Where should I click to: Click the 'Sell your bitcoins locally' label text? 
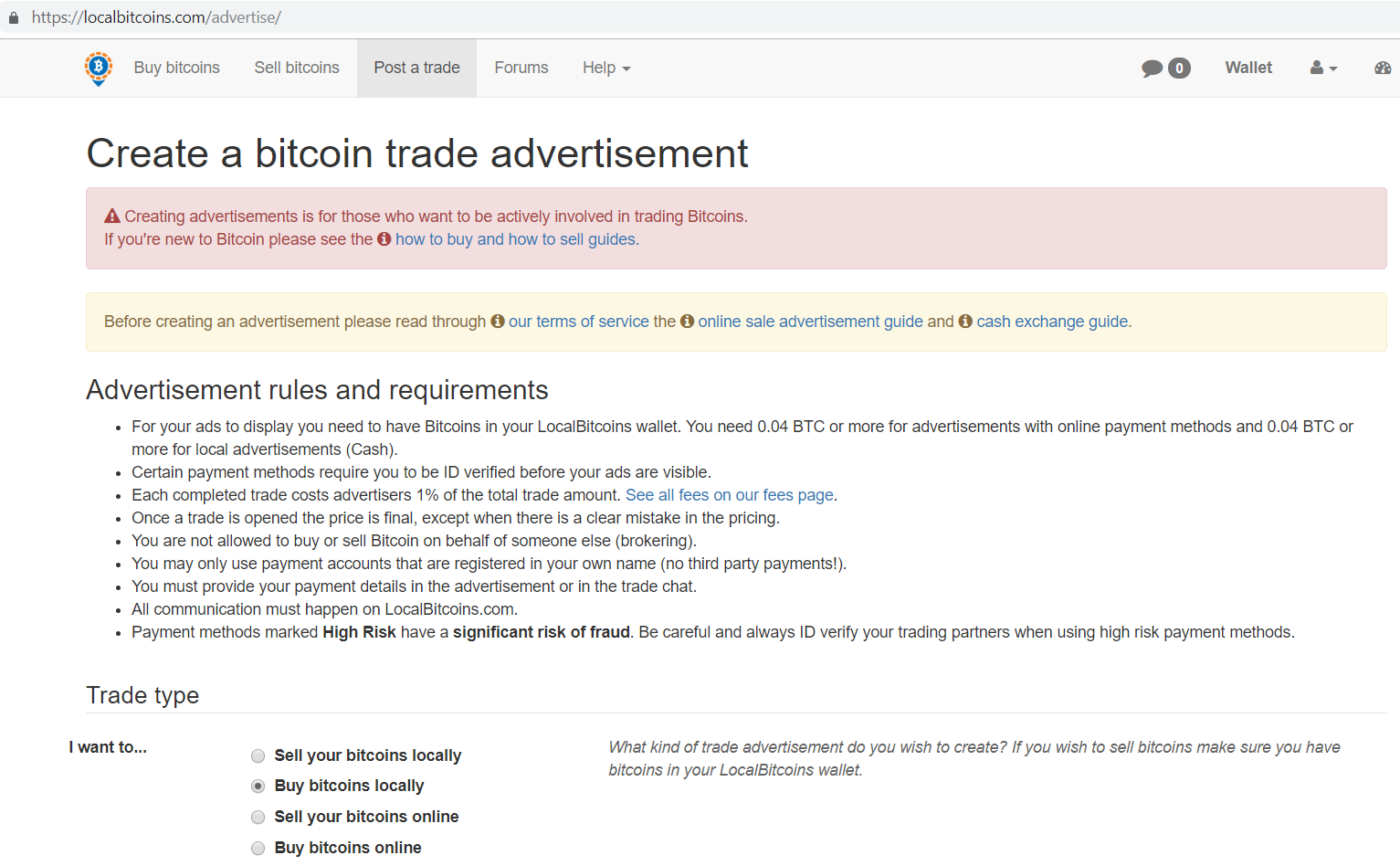[x=368, y=755]
